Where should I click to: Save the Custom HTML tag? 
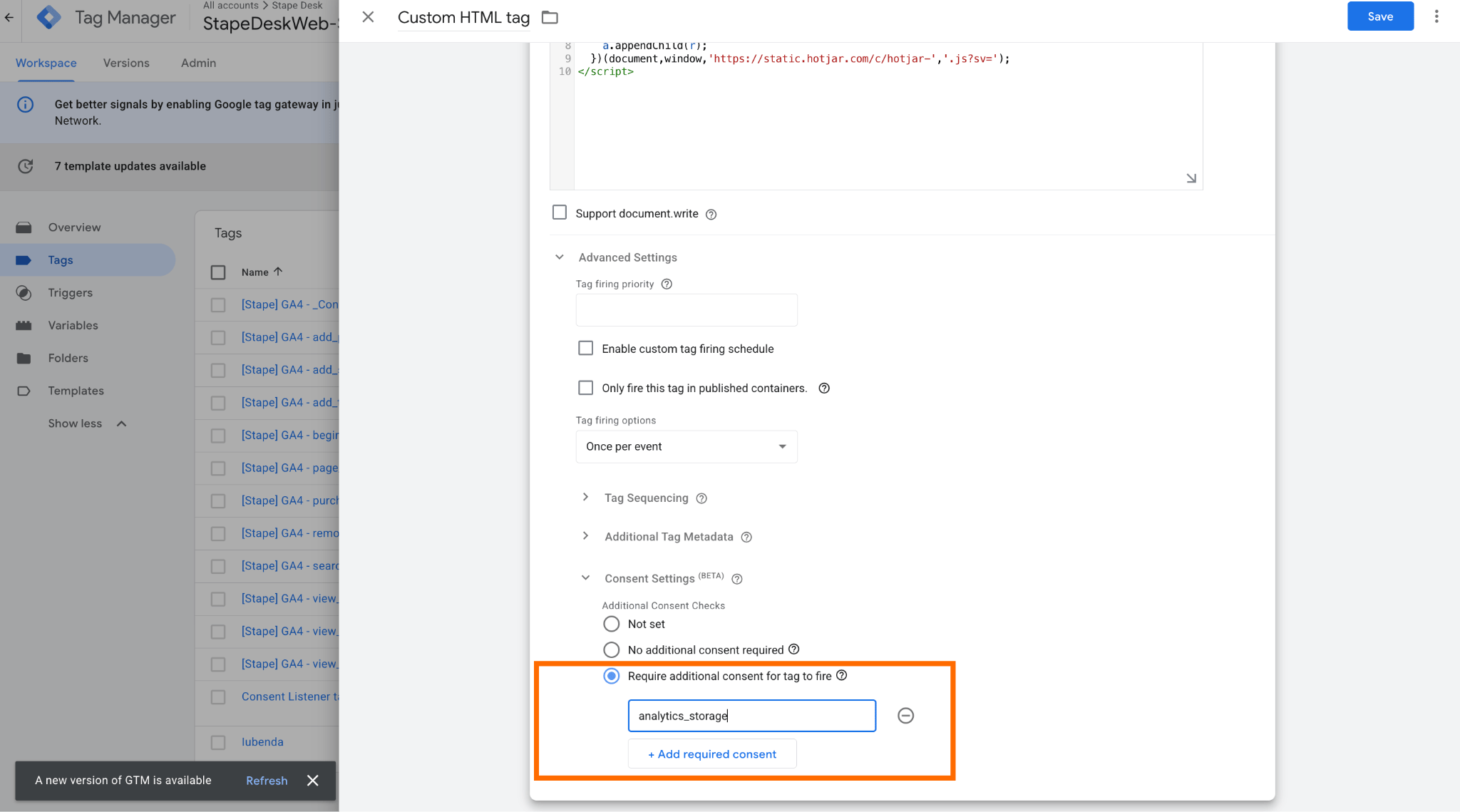click(1380, 16)
